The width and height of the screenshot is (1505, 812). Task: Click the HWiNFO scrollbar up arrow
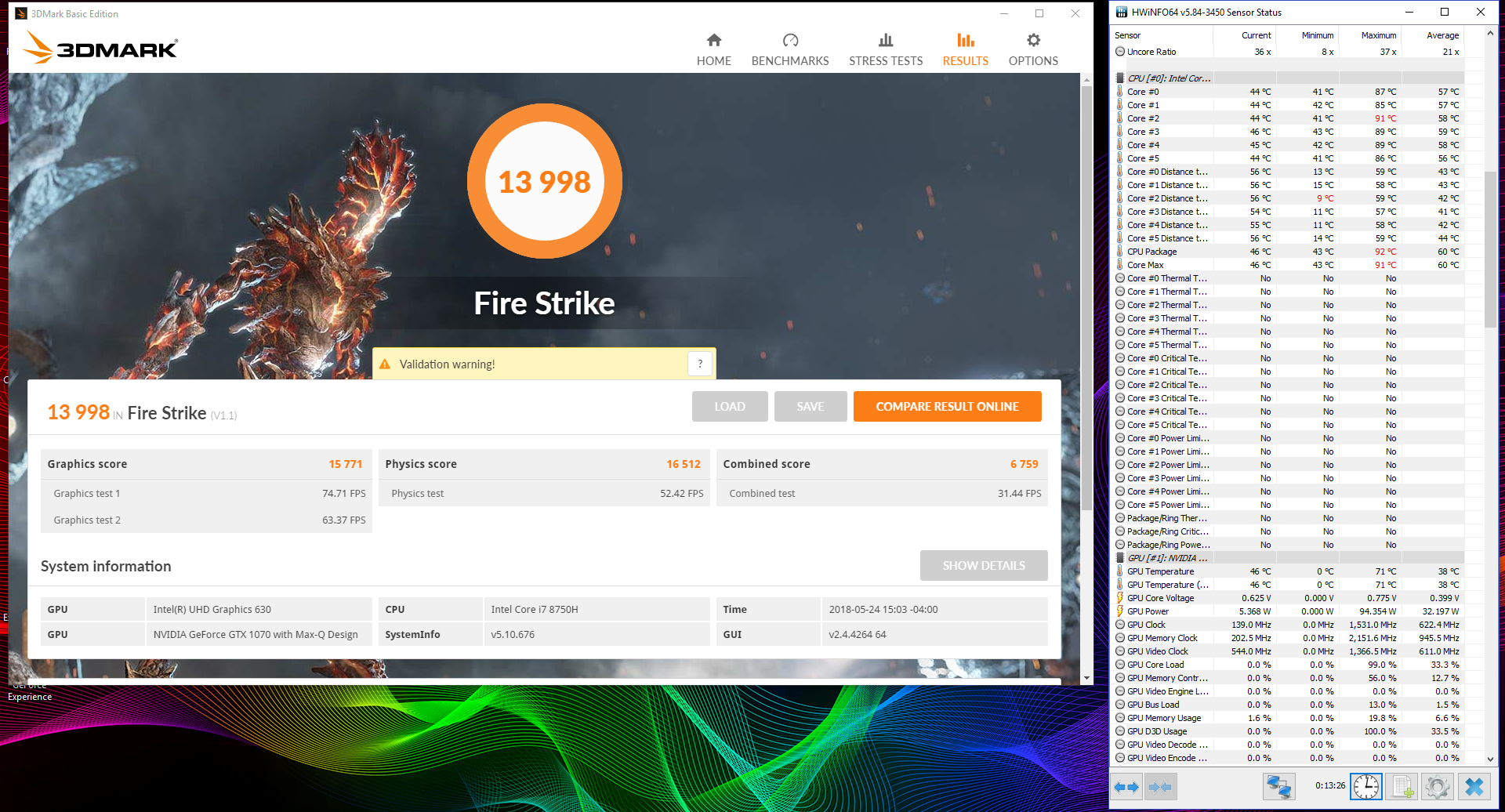pyautogui.click(x=1490, y=34)
